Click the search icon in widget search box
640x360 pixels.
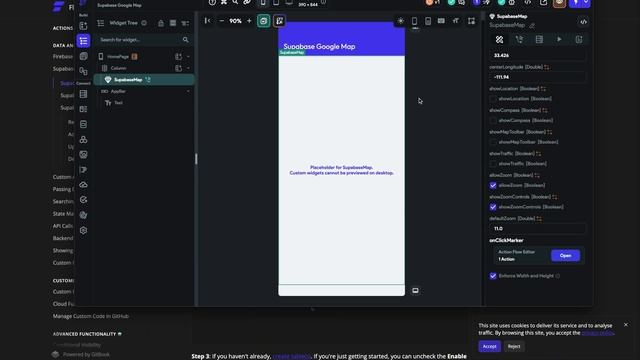click(x=186, y=40)
